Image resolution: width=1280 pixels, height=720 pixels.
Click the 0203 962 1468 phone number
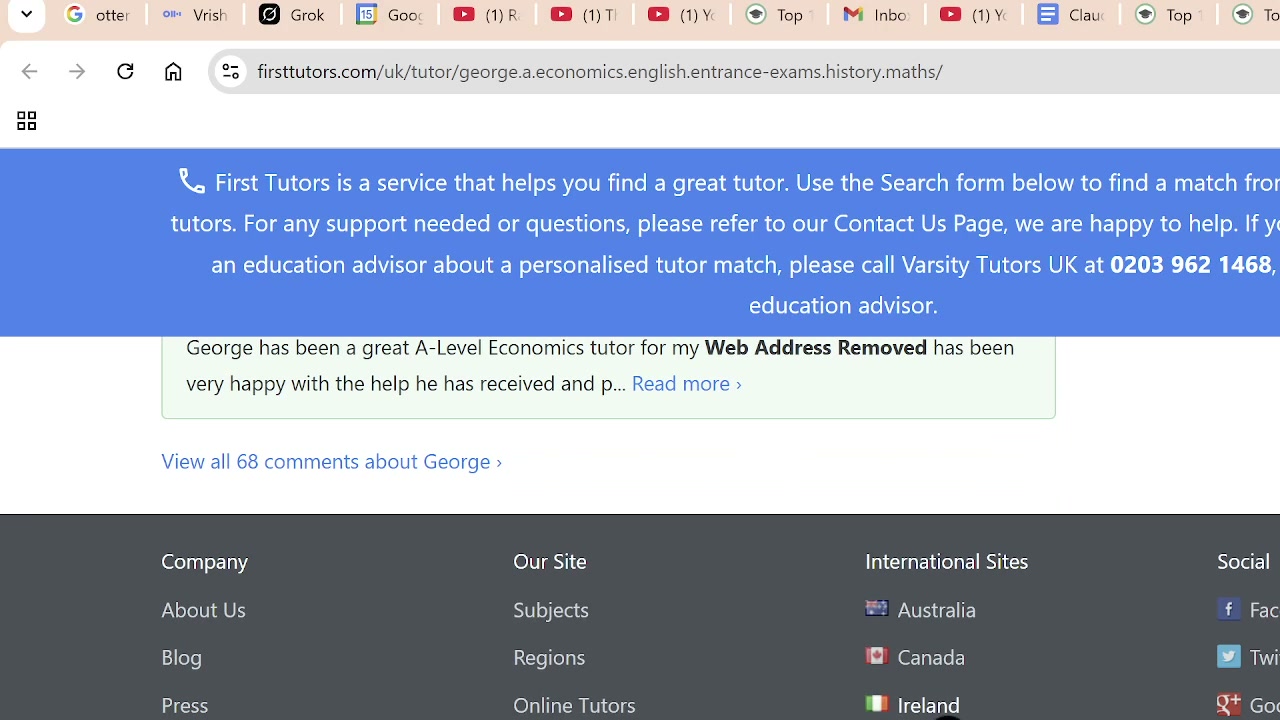[x=1190, y=264]
